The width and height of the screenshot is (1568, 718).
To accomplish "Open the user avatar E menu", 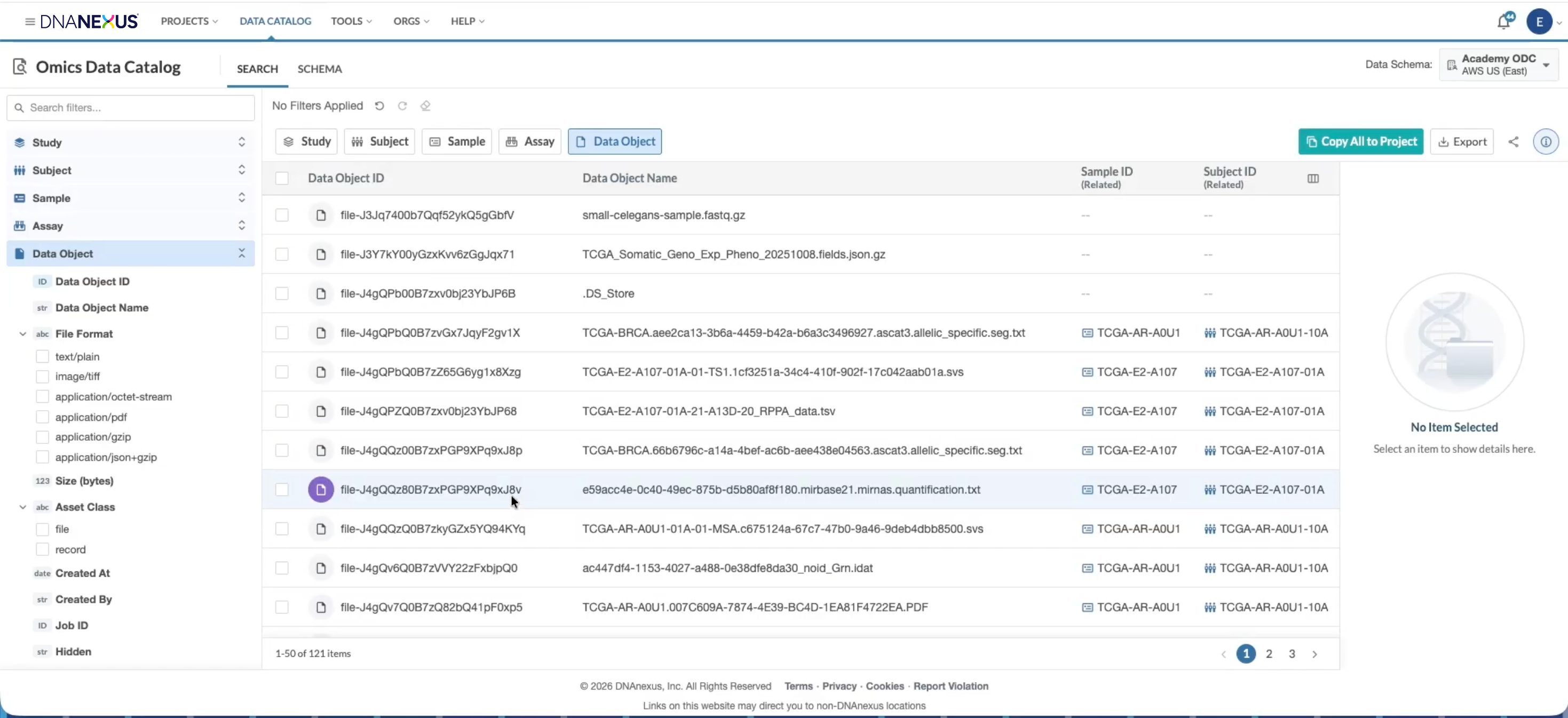I will (1539, 22).
